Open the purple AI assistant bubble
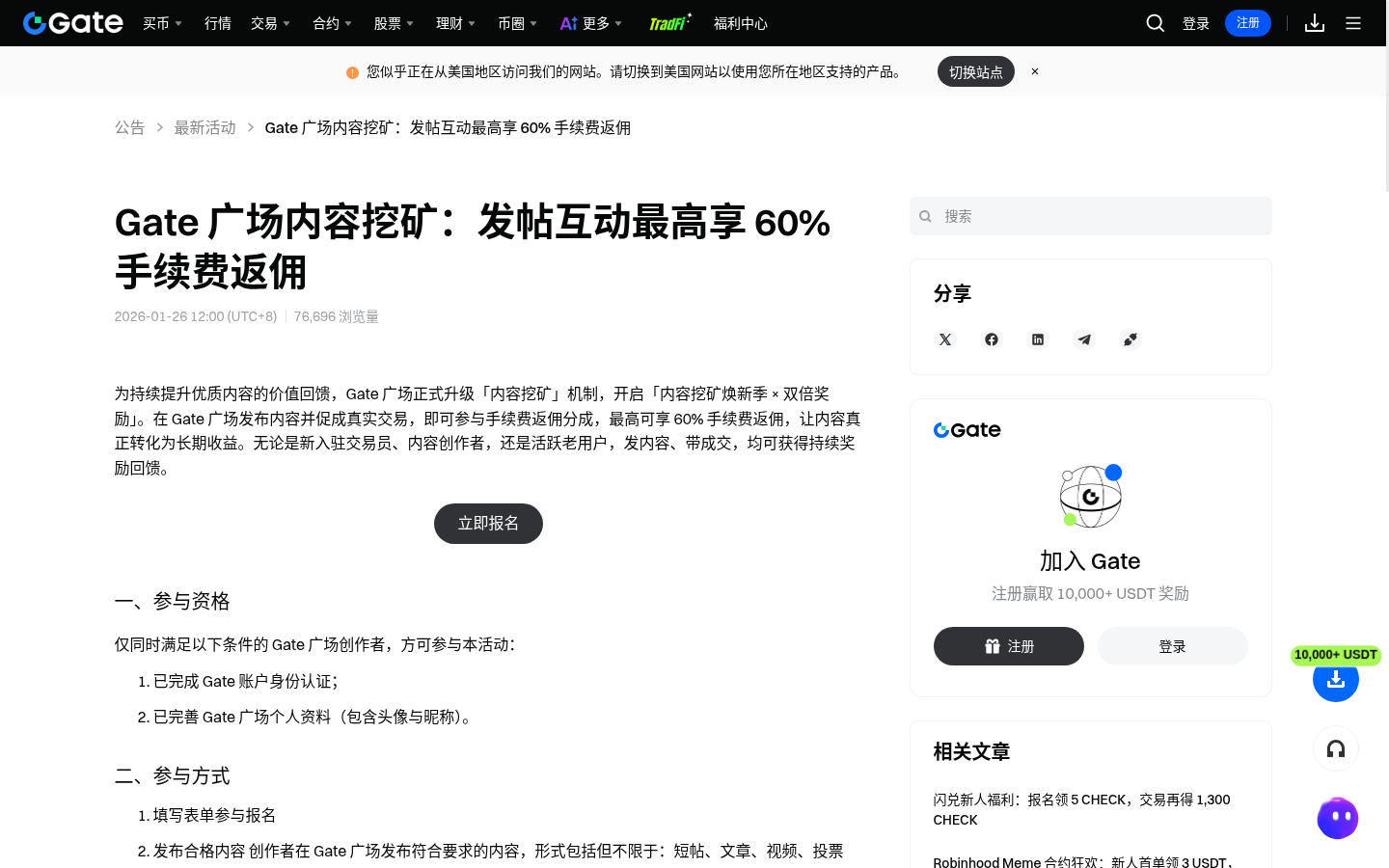Viewport: 1389px width, 868px height. pyautogui.click(x=1338, y=819)
